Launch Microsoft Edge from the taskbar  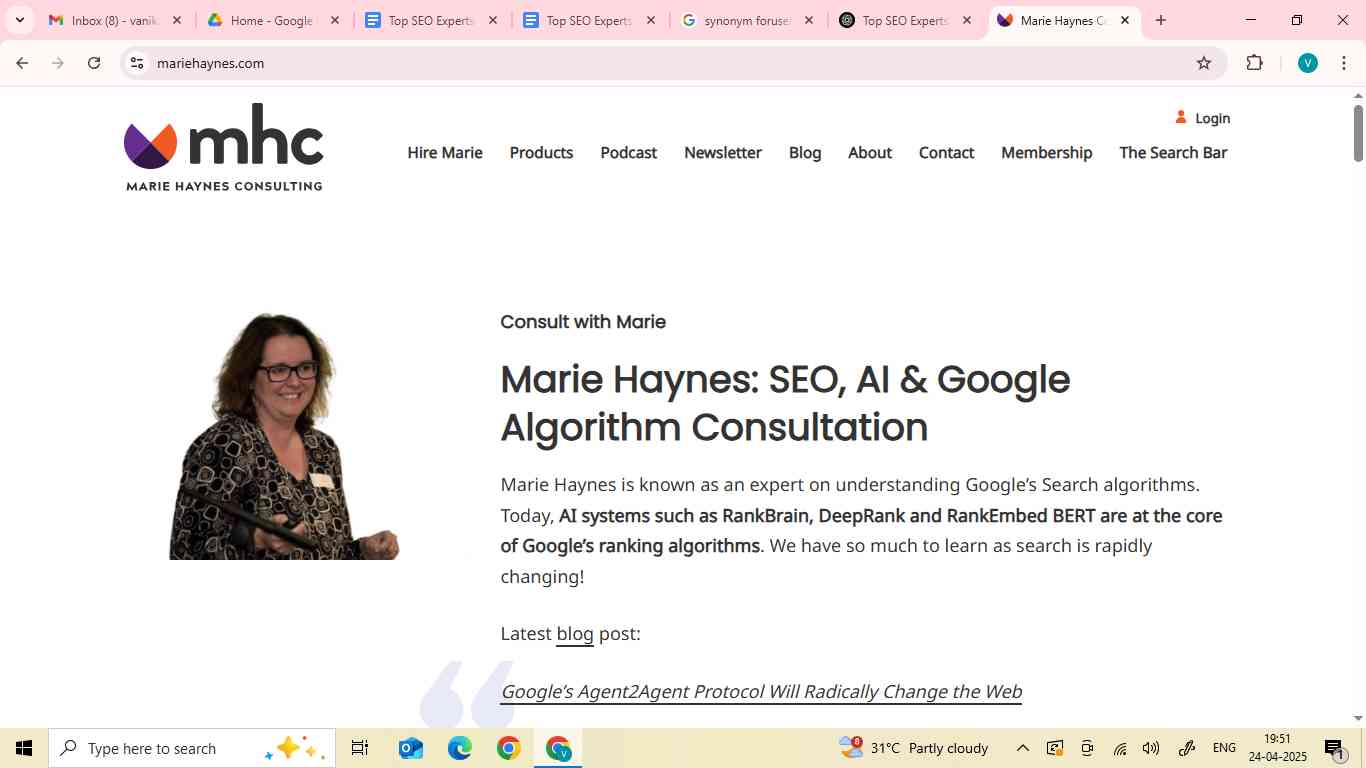point(459,747)
